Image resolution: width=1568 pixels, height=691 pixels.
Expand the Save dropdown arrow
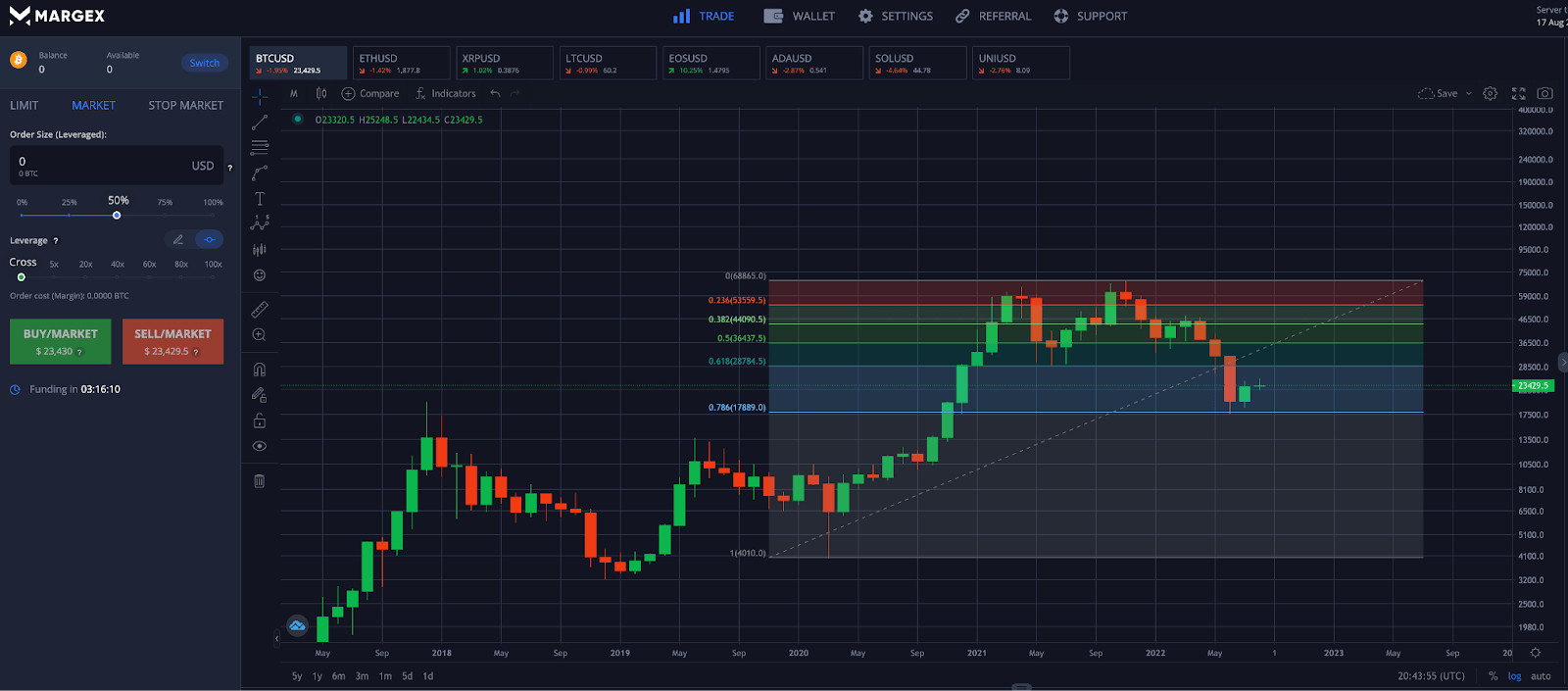(x=1468, y=94)
